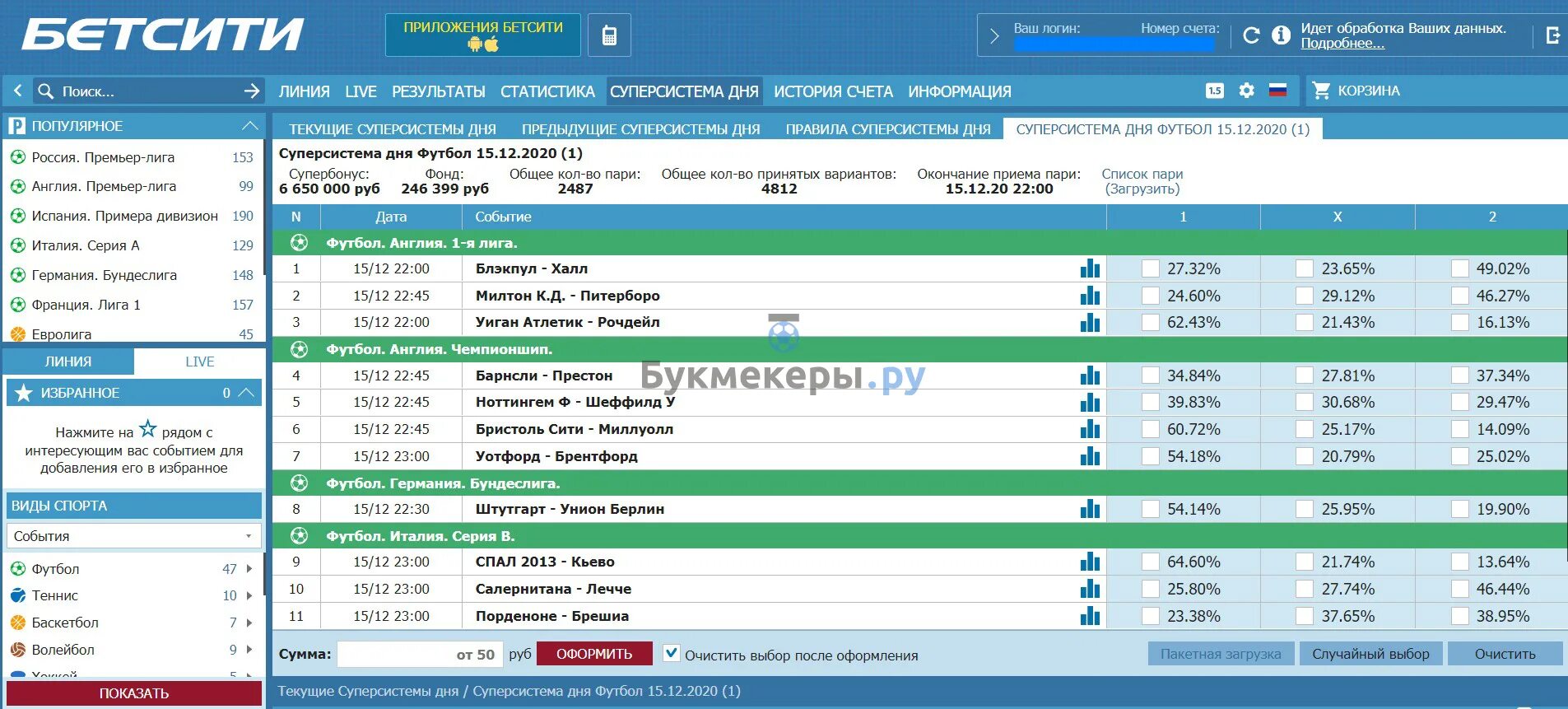This screenshot has width=1568, height=709.
Task: Switch to ПРЕДЫДУЩИЕ СУПЕРСИСТЕМЫ ДНЯ tab
Action: (x=640, y=129)
